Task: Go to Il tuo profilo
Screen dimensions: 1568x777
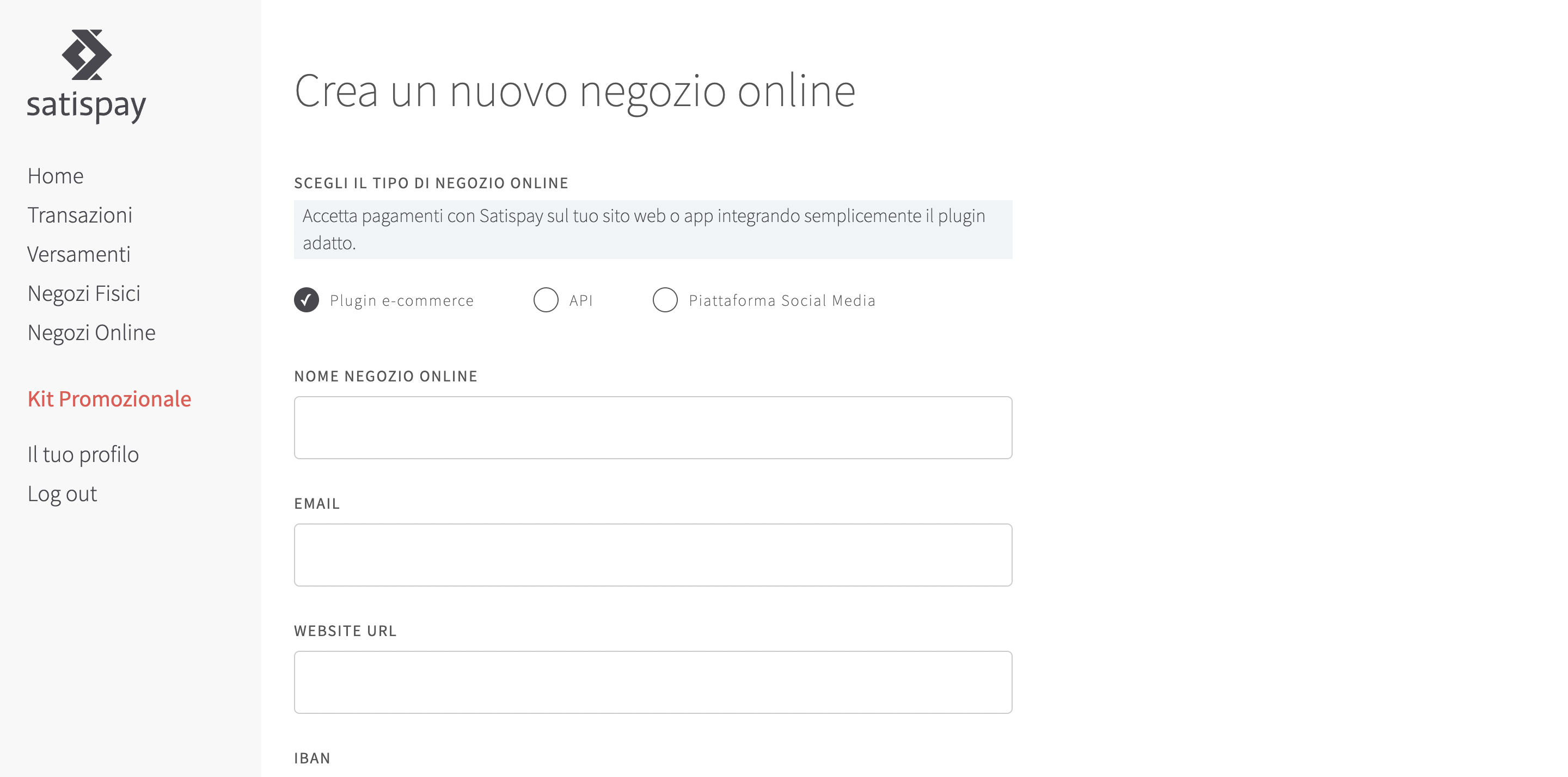Action: (x=83, y=454)
